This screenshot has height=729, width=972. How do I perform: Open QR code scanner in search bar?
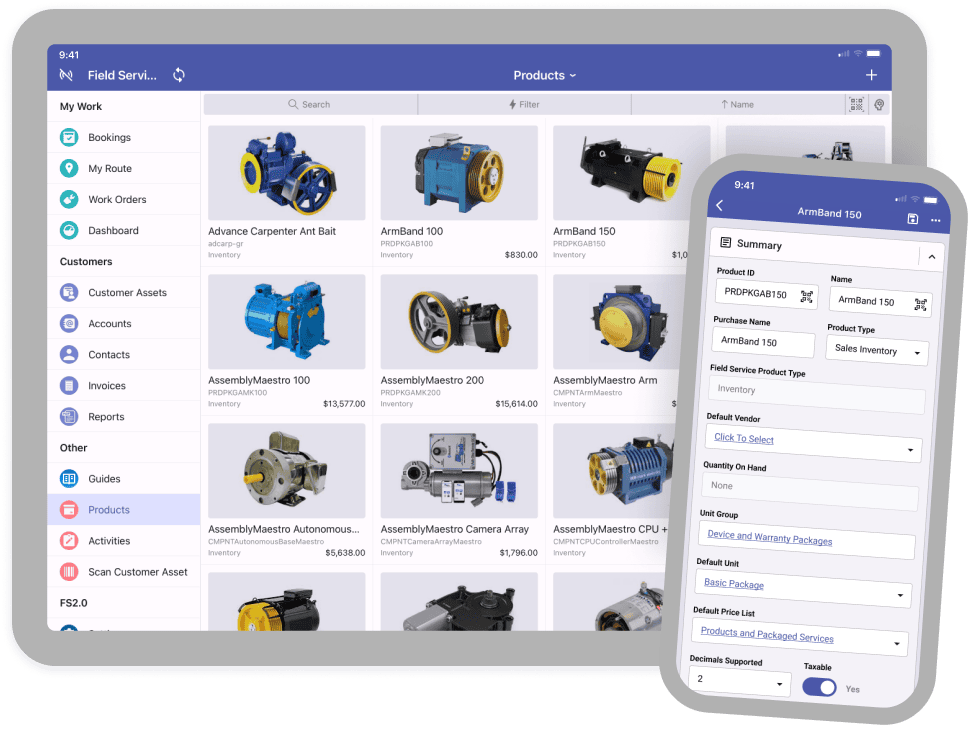point(856,104)
